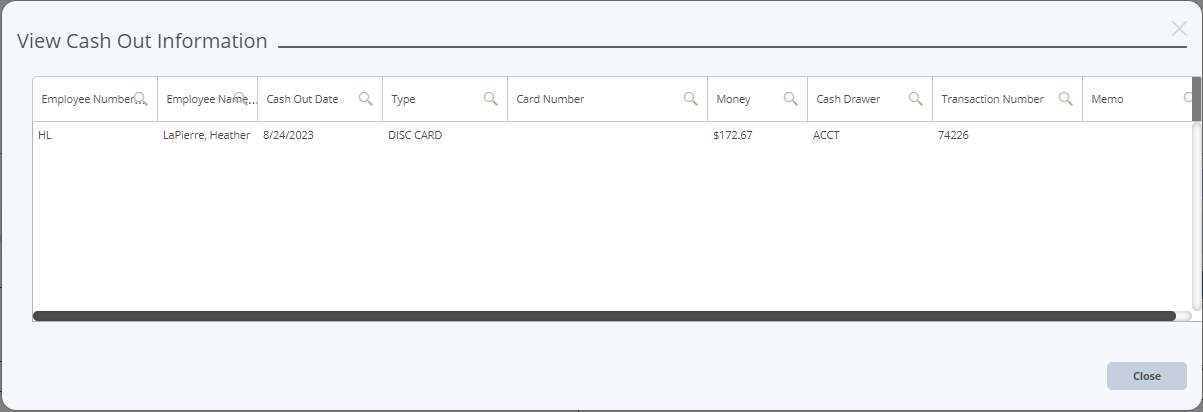This screenshot has height=412, width=1203.
Task: Search the Card Number column
Action: pos(691,98)
